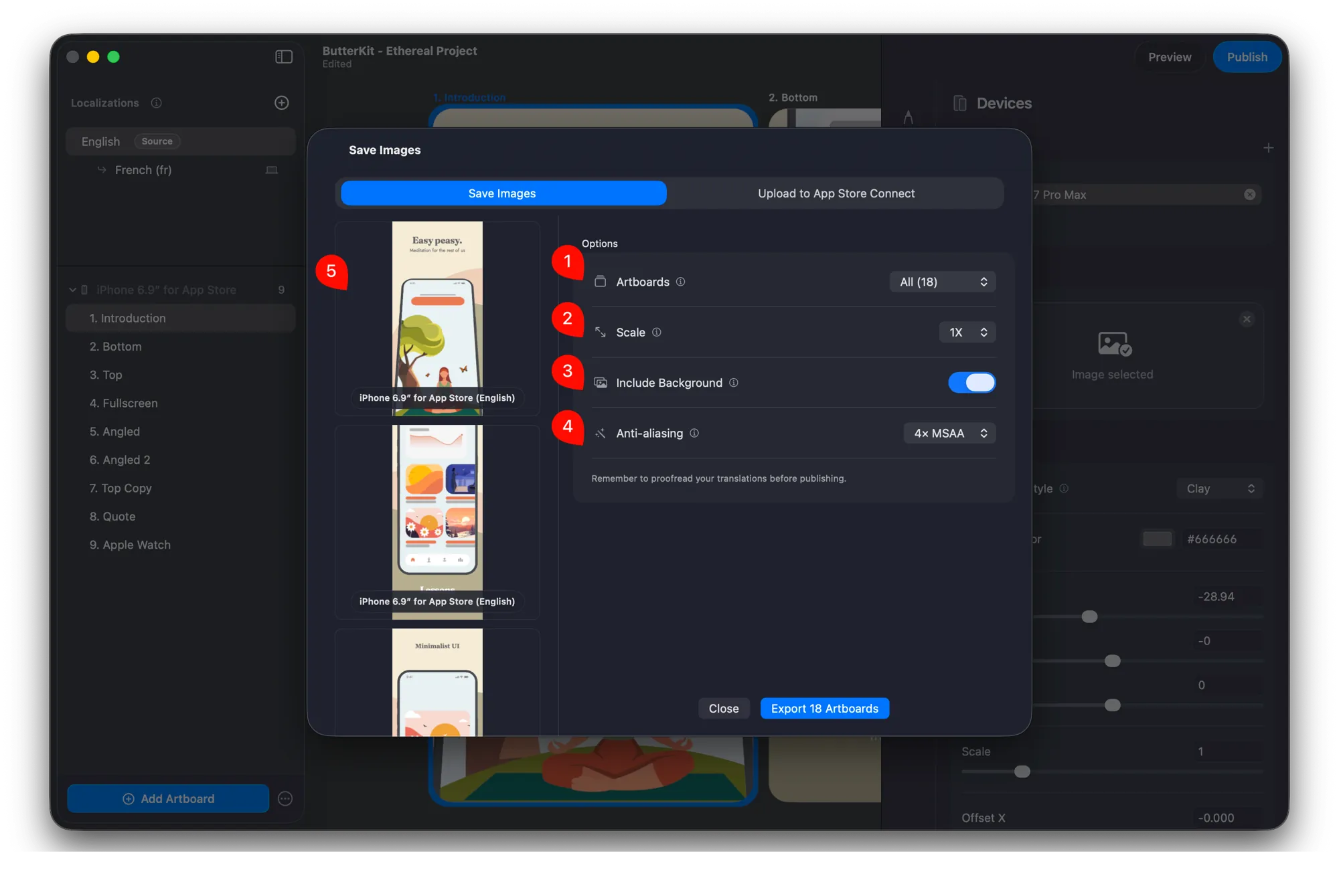The width and height of the screenshot is (1339, 896).
Task: Open the Artboards All (18) dropdown
Action: (x=942, y=282)
